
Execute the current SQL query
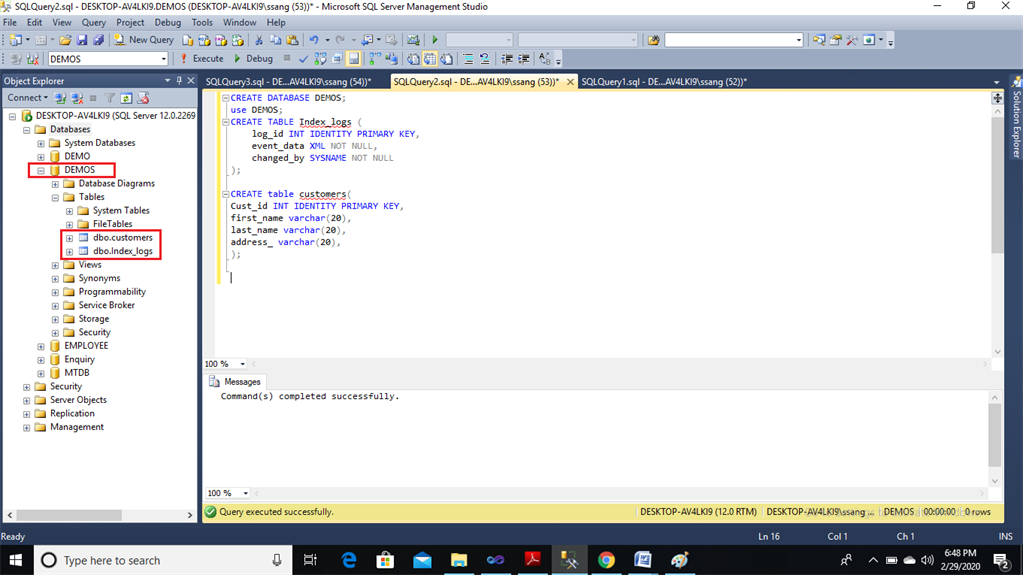point(202,59)
